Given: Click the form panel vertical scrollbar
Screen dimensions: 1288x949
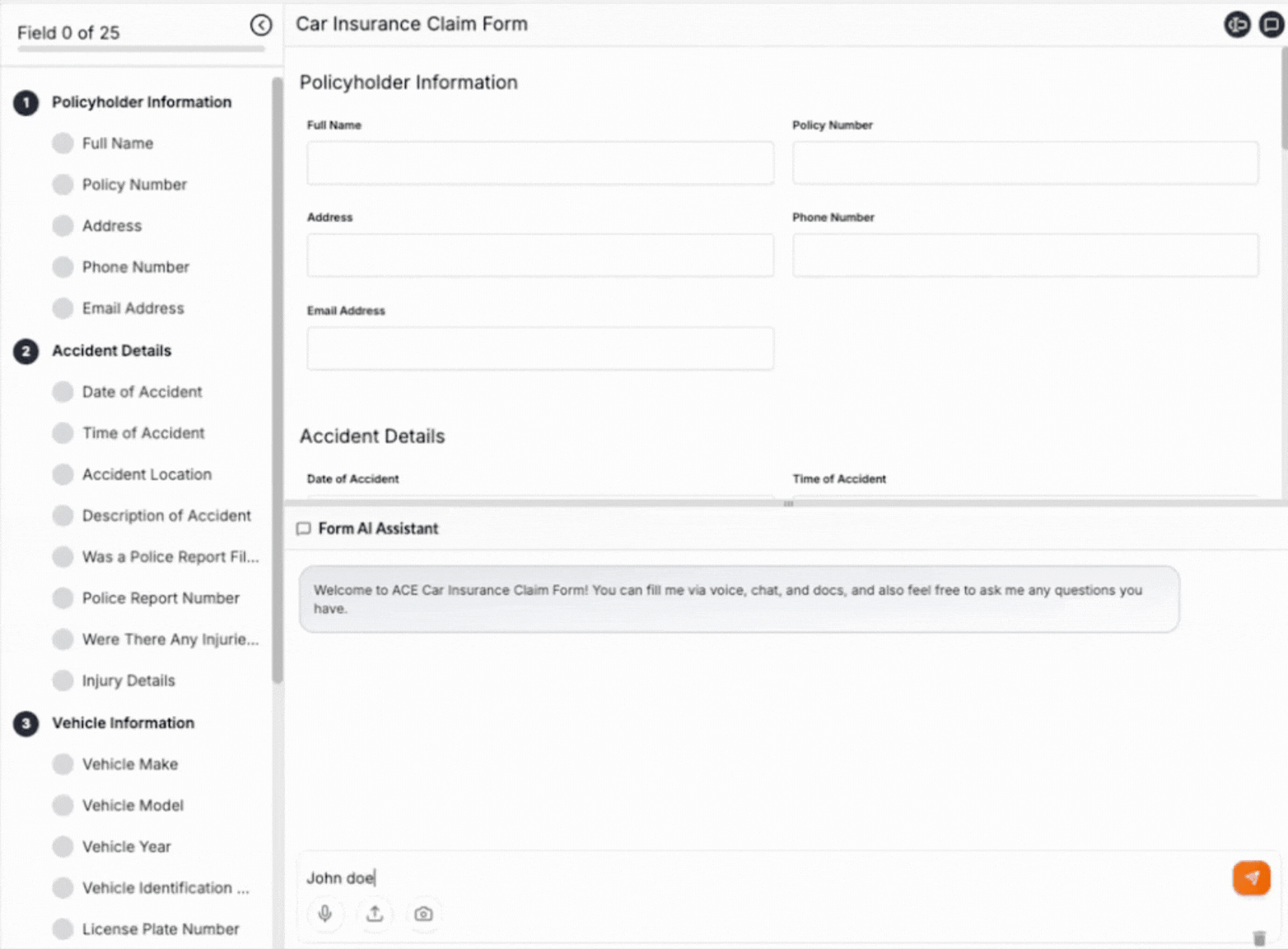Looking at the screenshot, I should pos(1284,99).
